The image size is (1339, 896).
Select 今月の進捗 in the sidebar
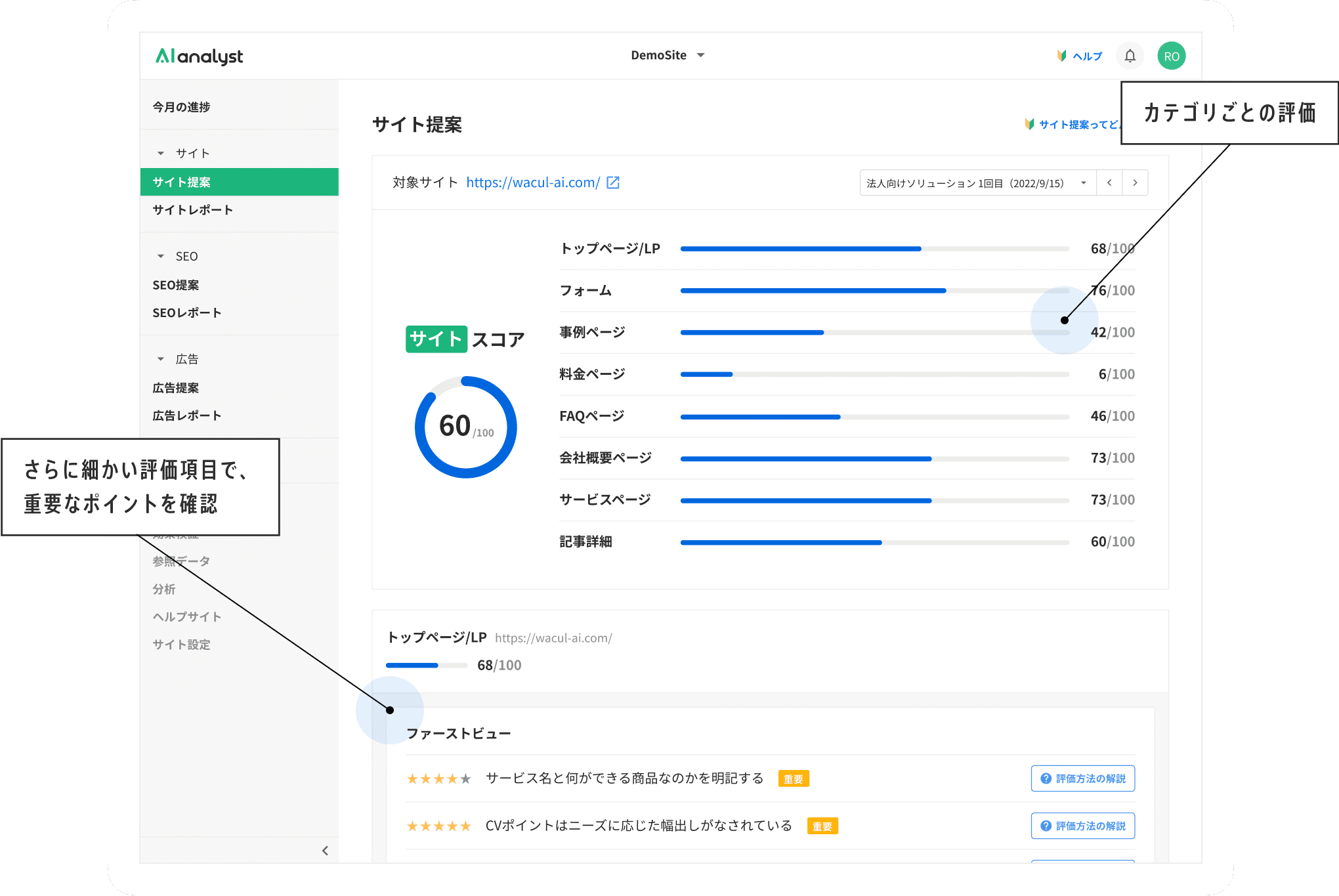point(182,107)
